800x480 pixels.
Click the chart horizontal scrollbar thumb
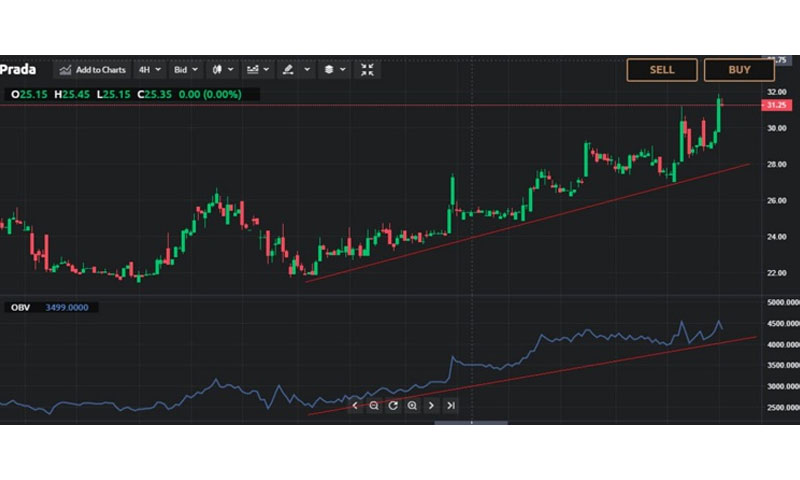(x=471, y=422)
